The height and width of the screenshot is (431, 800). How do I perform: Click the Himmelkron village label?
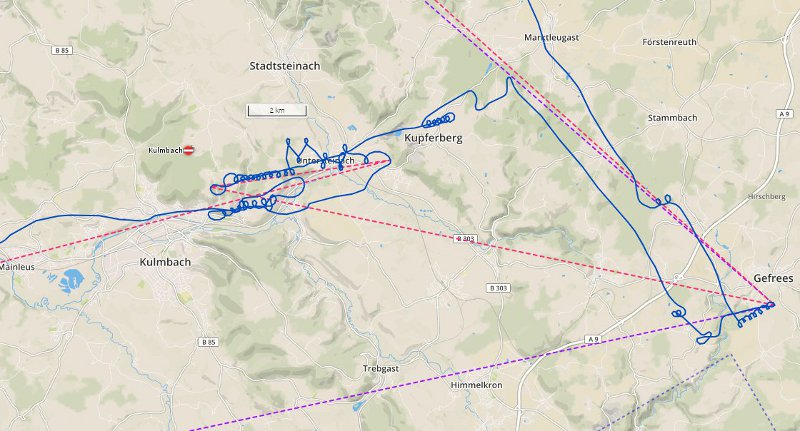(477, 385)
